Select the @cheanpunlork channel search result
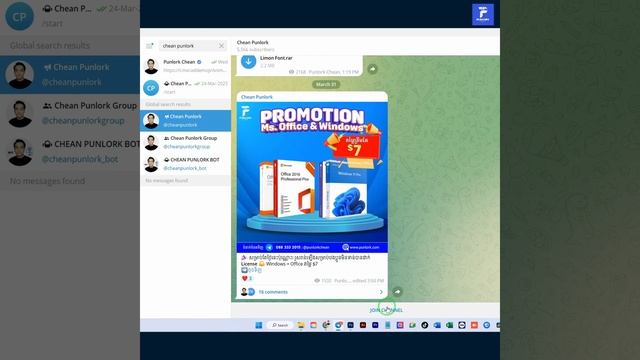640x360 pixels. tap(186, 121)
